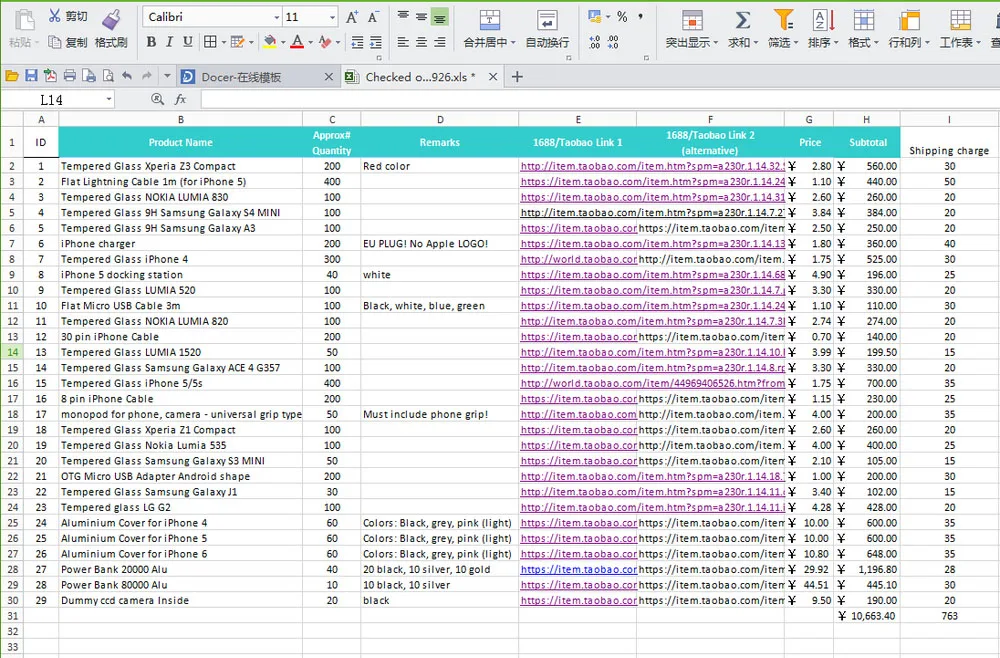Viewport: 1000px width, 658px height.
Task: Click the fill color yellow paint bucket
Action: pyautogui.click(x=269, y=42)
